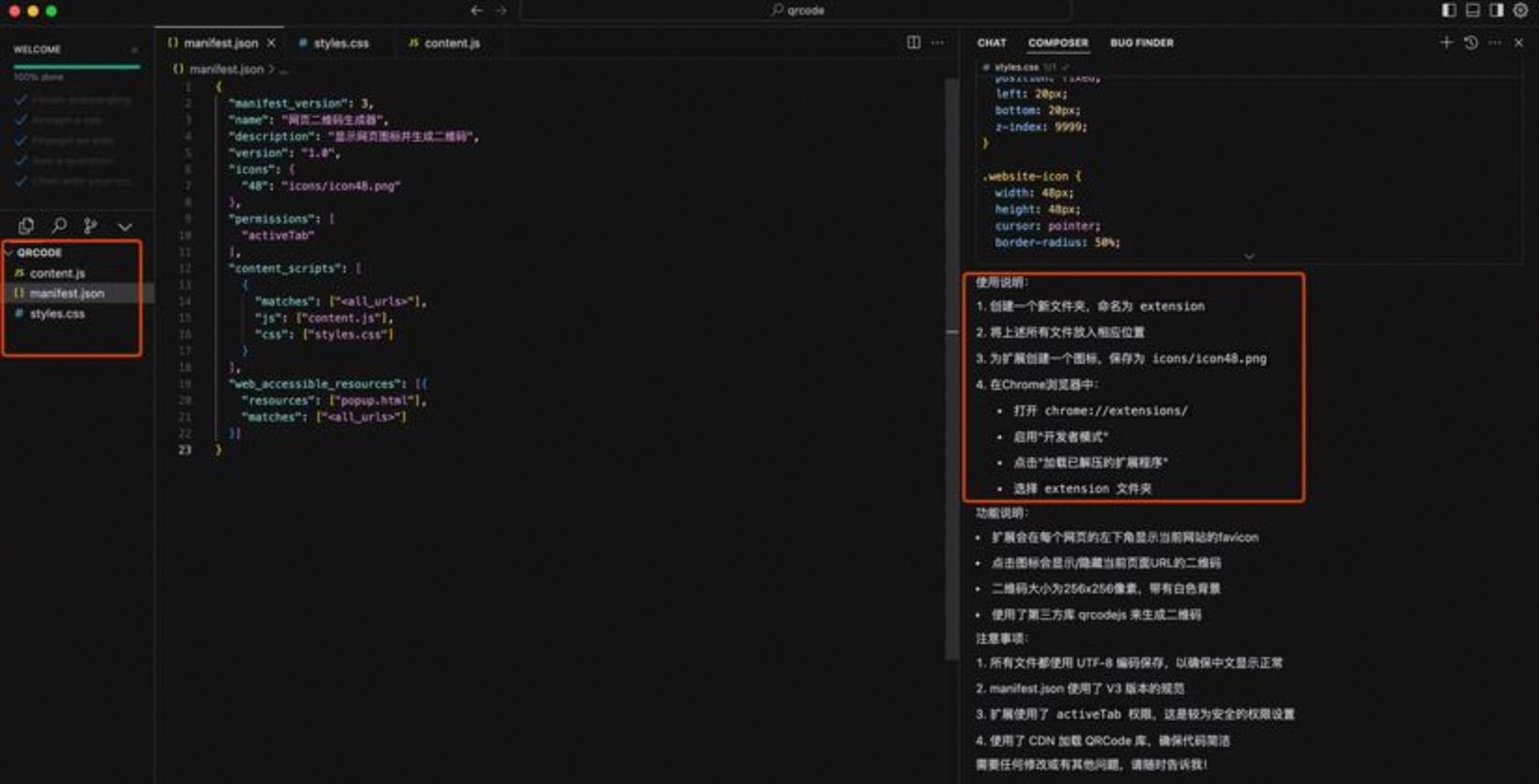Click the "js": ["content.js"] line
This screenshot has height=784, width=1539.
[324, 317]
